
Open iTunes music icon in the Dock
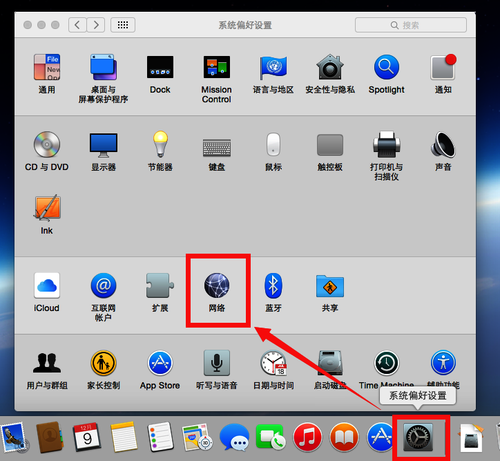[307, 437]
